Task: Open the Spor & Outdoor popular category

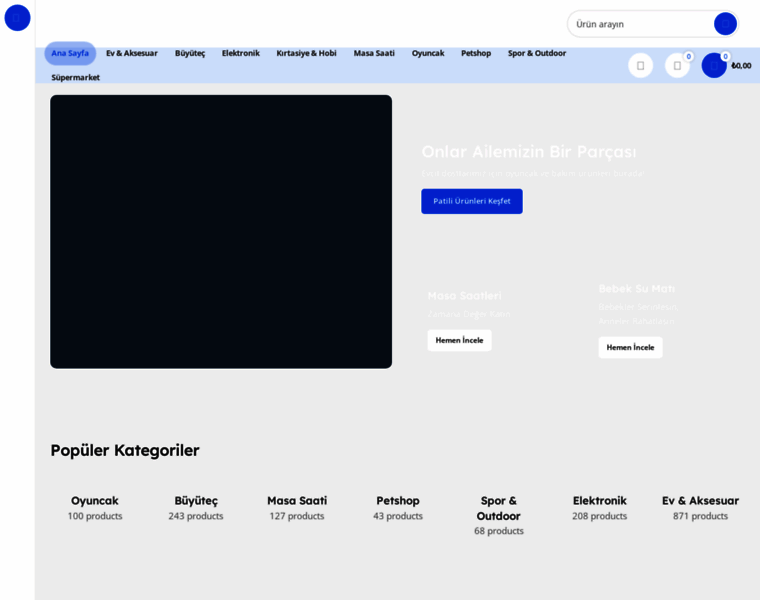Action: [x=498, y=508]
